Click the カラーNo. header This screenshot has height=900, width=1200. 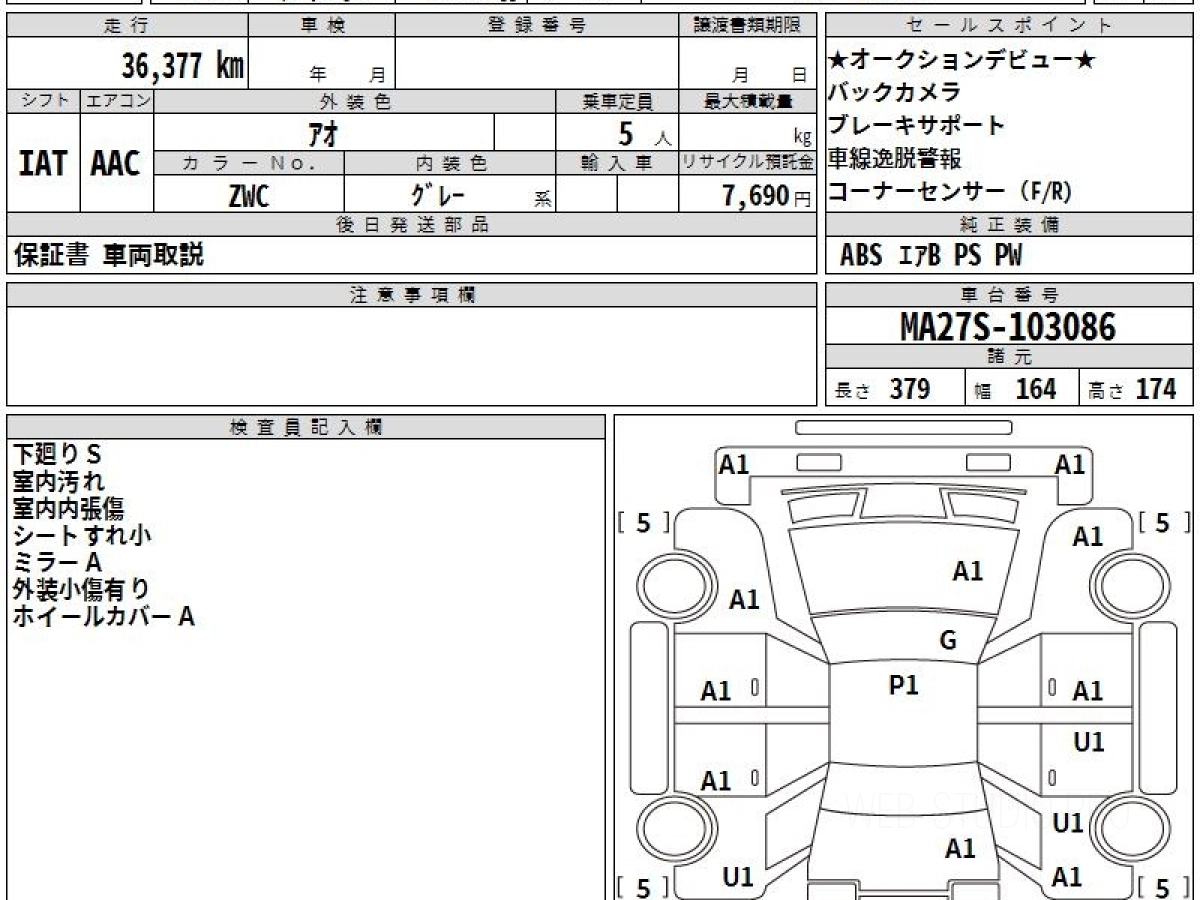pyautogui.click(x=249, y=163)
